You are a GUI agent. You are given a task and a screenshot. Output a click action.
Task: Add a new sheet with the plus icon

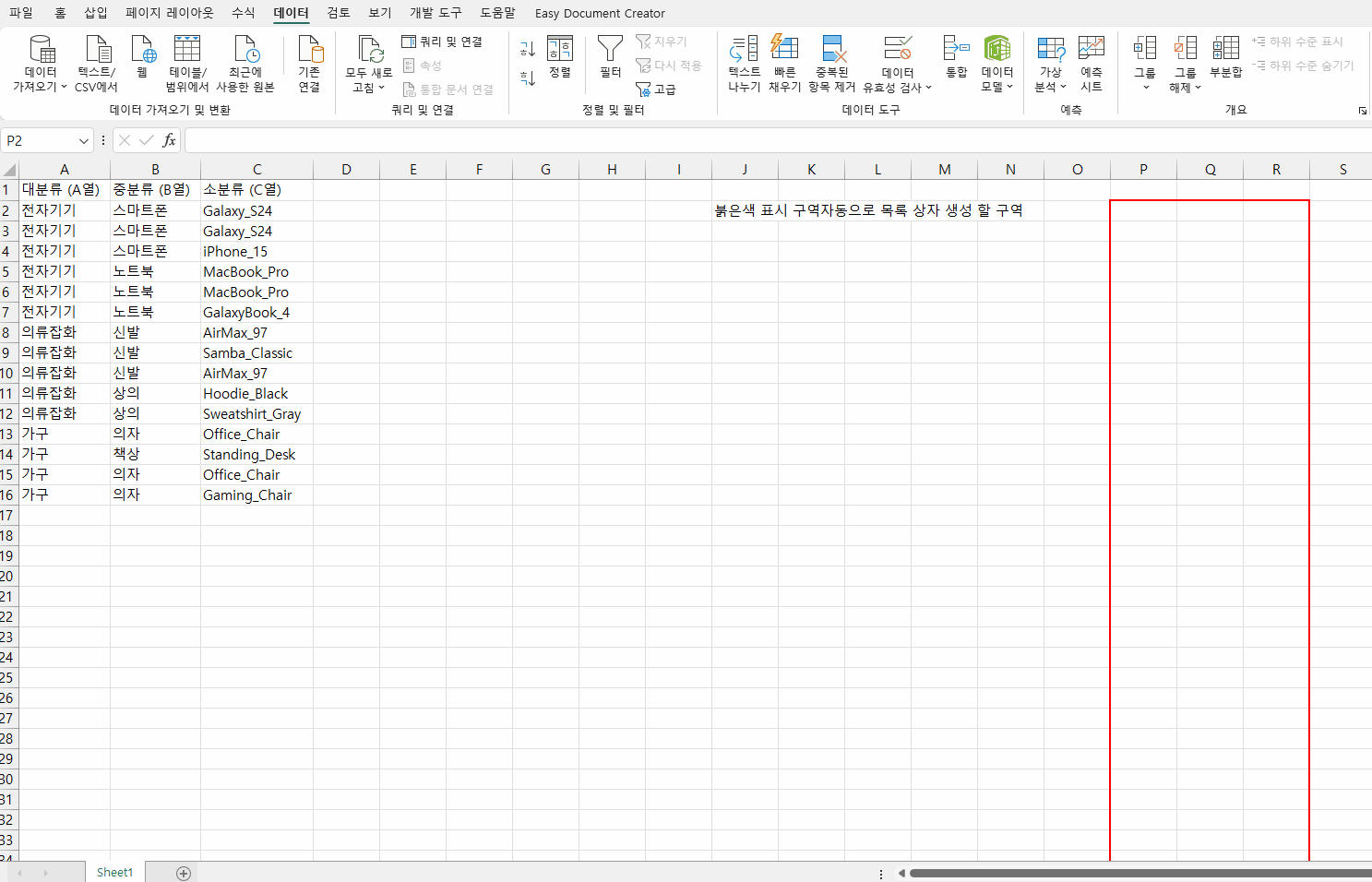tap(184, 873)
